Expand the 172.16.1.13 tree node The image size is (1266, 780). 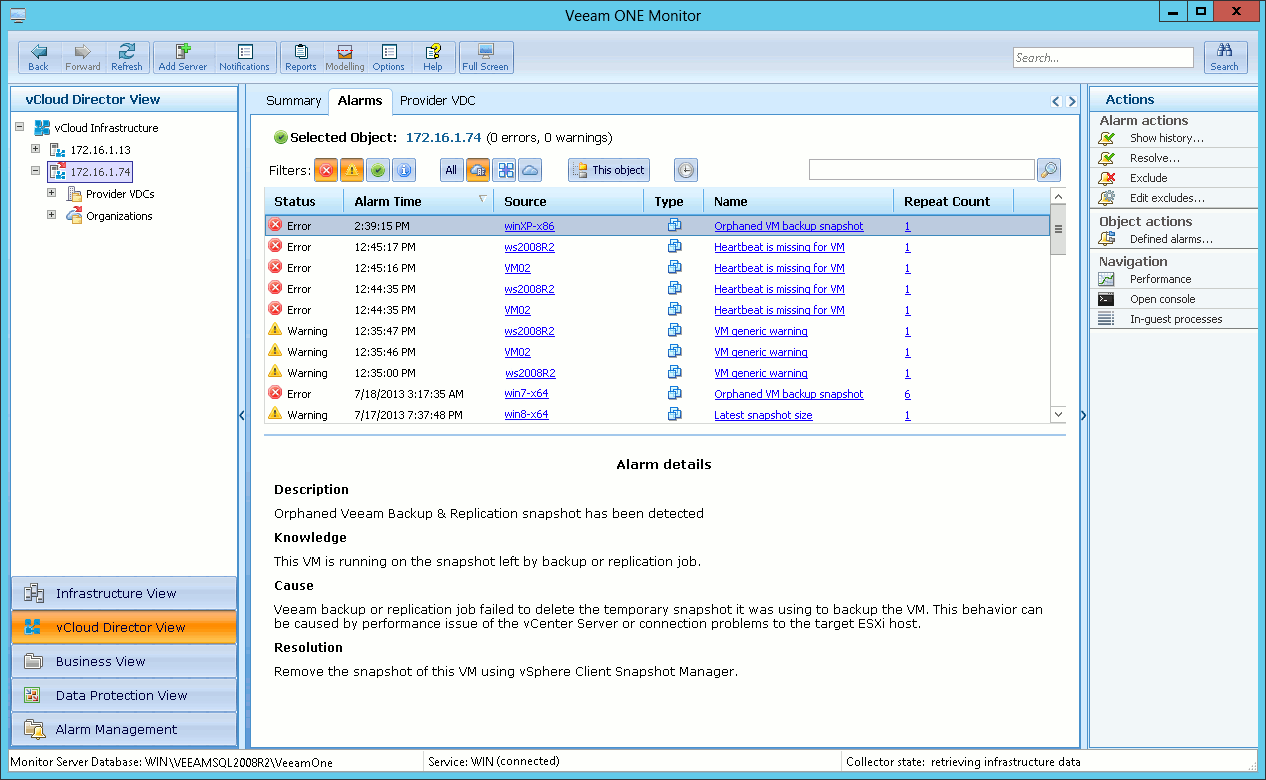[36, 149]
